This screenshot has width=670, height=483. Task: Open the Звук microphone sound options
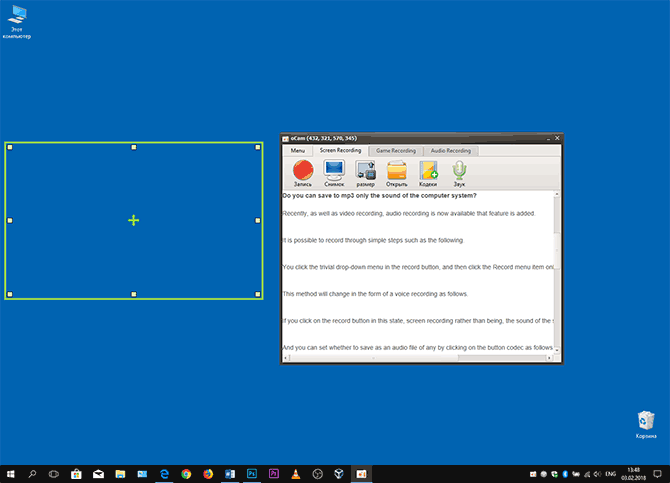click(459, 173)
